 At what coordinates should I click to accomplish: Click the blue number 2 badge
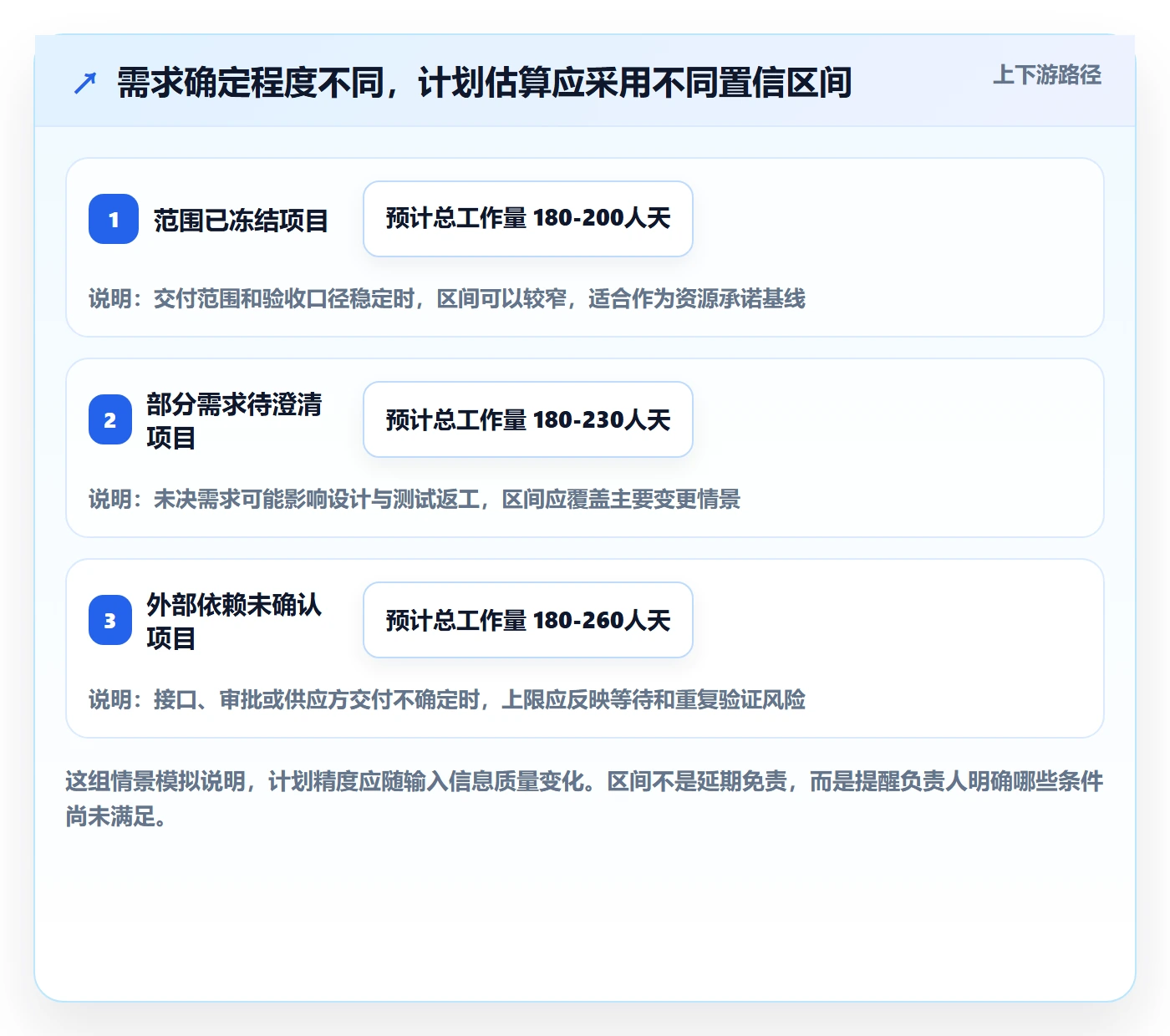click(110, 419)
